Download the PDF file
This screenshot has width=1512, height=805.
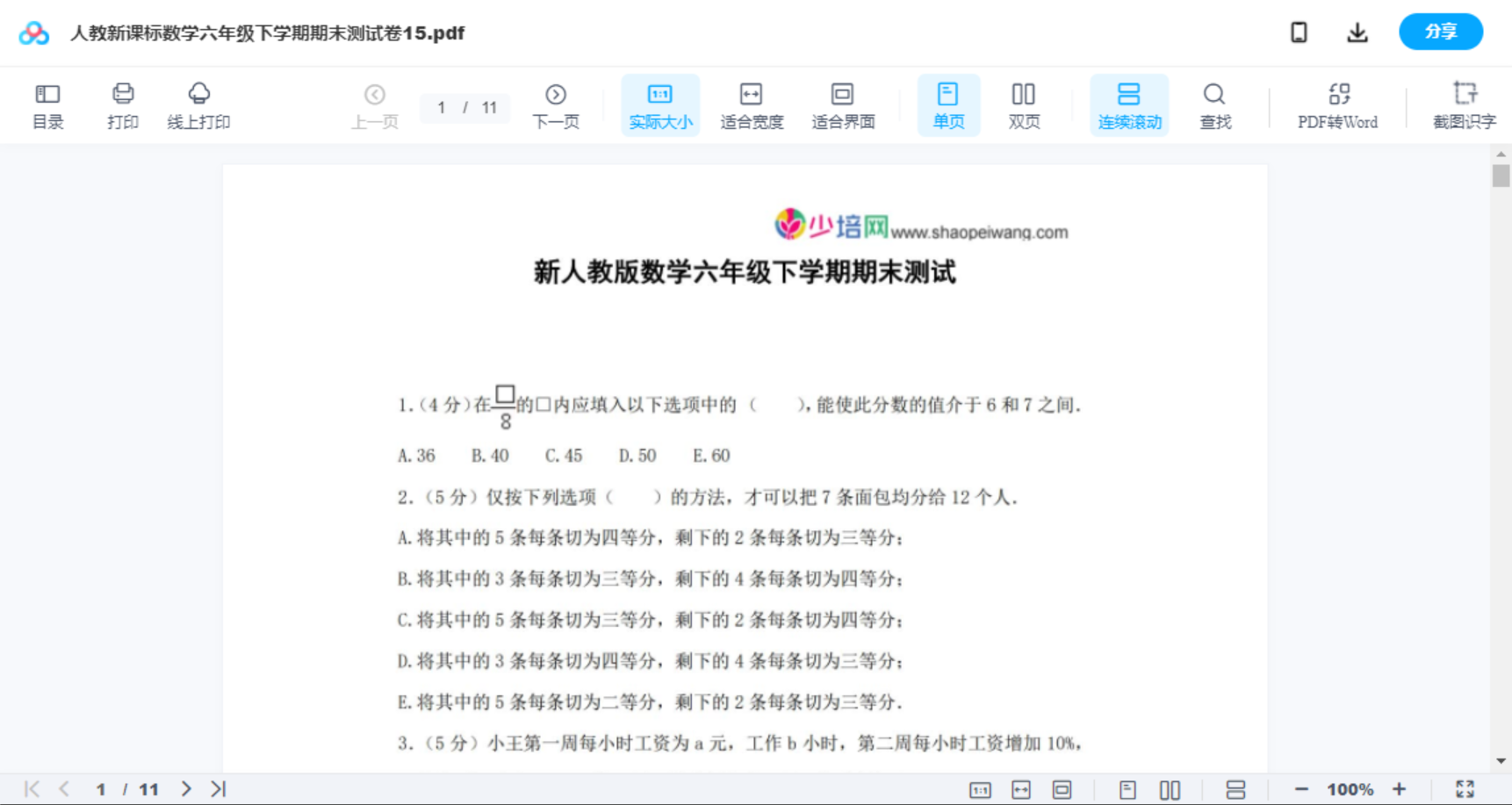[1357, 32]
